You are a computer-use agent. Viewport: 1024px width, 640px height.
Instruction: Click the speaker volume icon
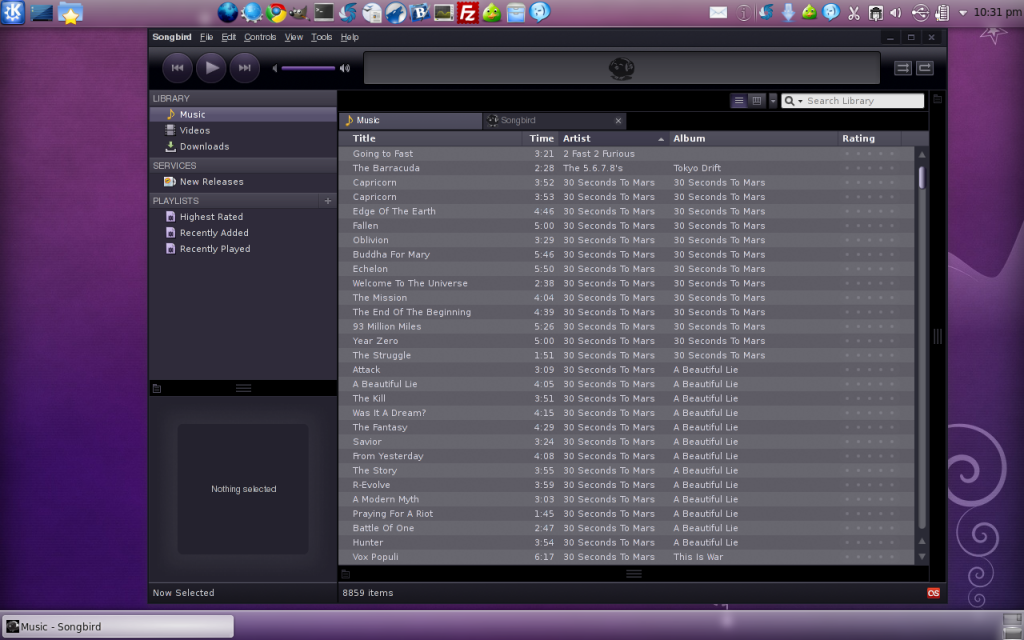tap(345, 68)
